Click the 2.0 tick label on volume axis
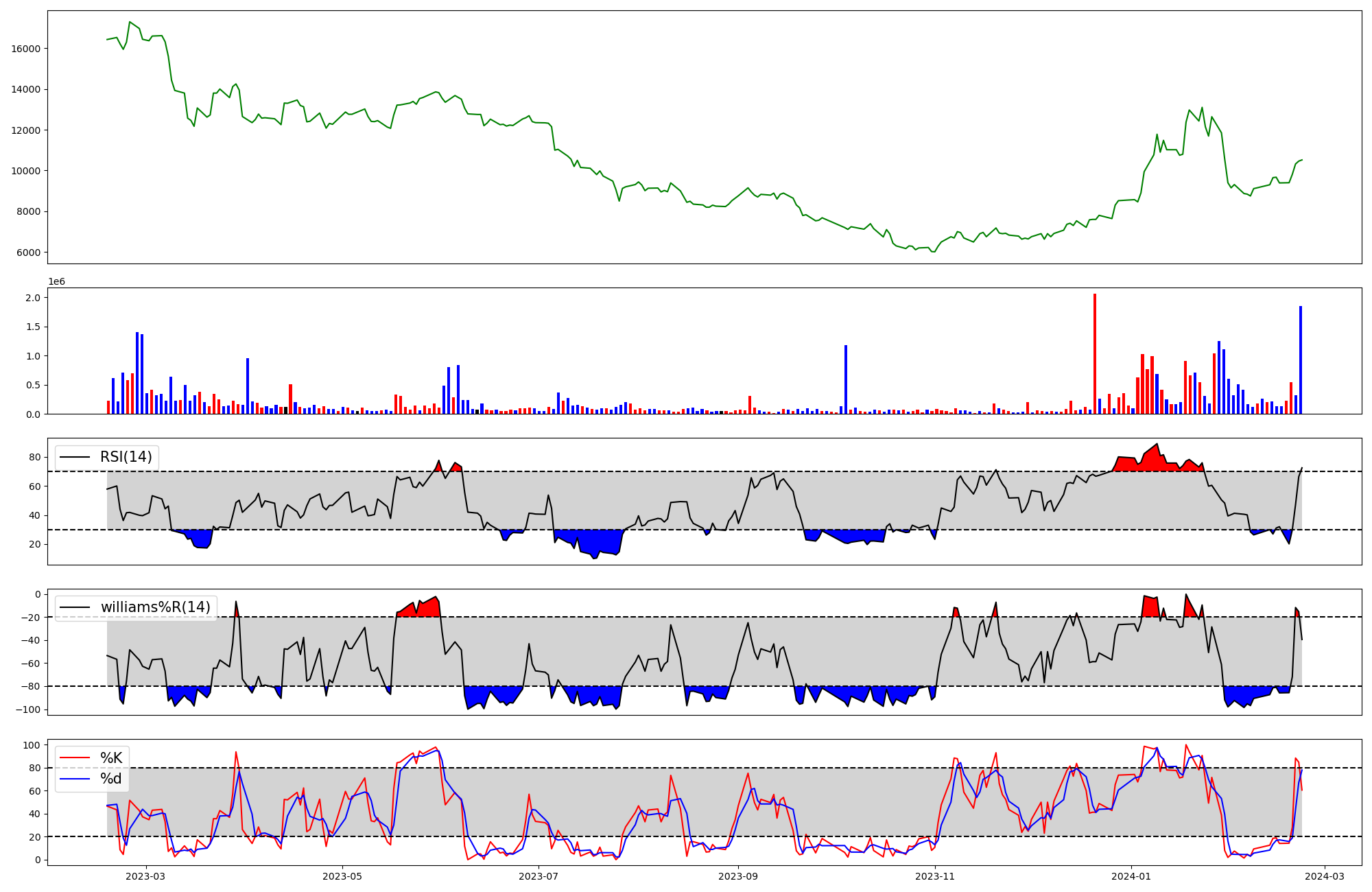The width and height of the screenshot is (1372, 892). pyautogui.click(x=33, y=298)
